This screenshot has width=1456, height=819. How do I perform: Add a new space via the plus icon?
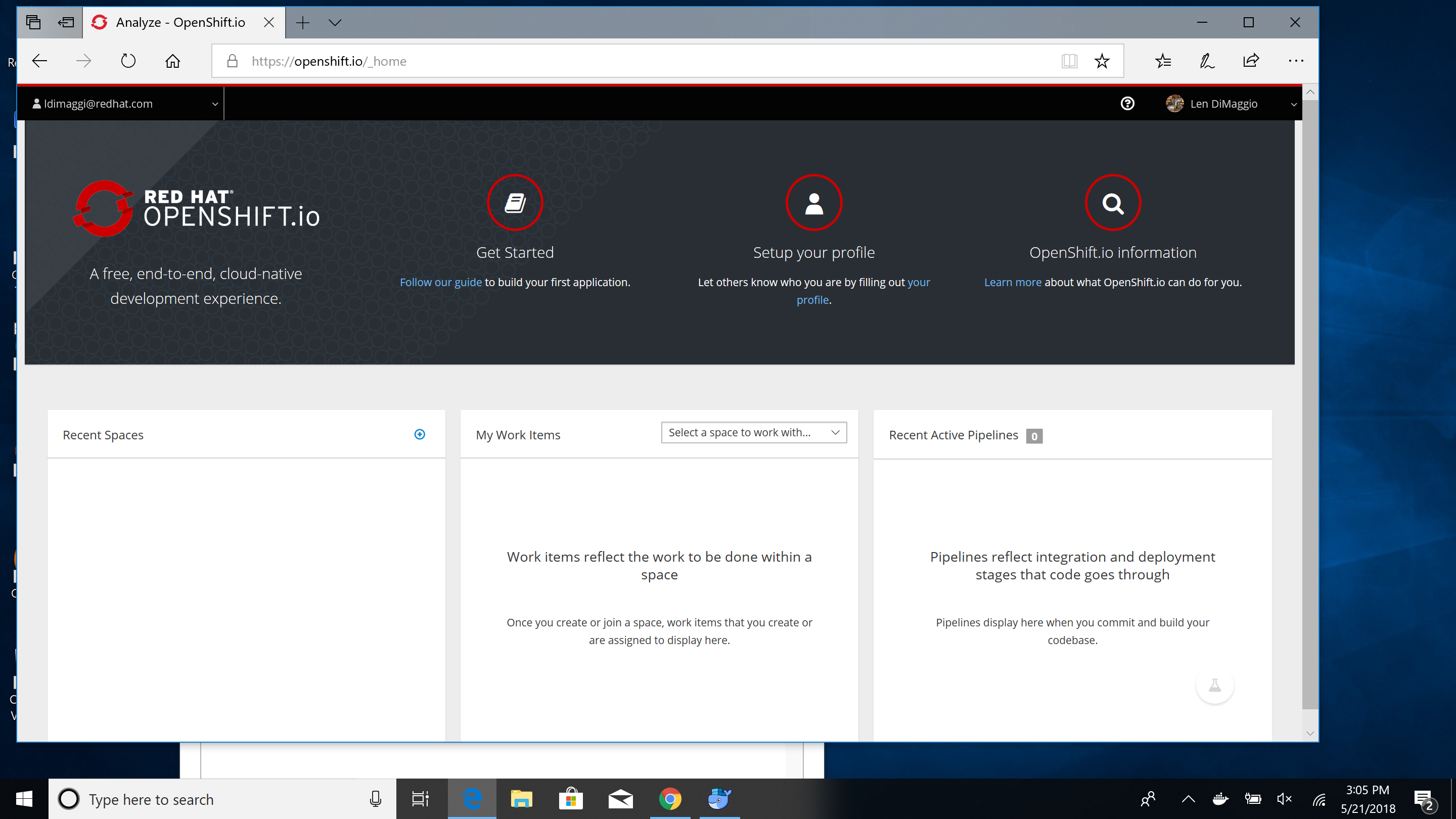click(x=420, y=434)
